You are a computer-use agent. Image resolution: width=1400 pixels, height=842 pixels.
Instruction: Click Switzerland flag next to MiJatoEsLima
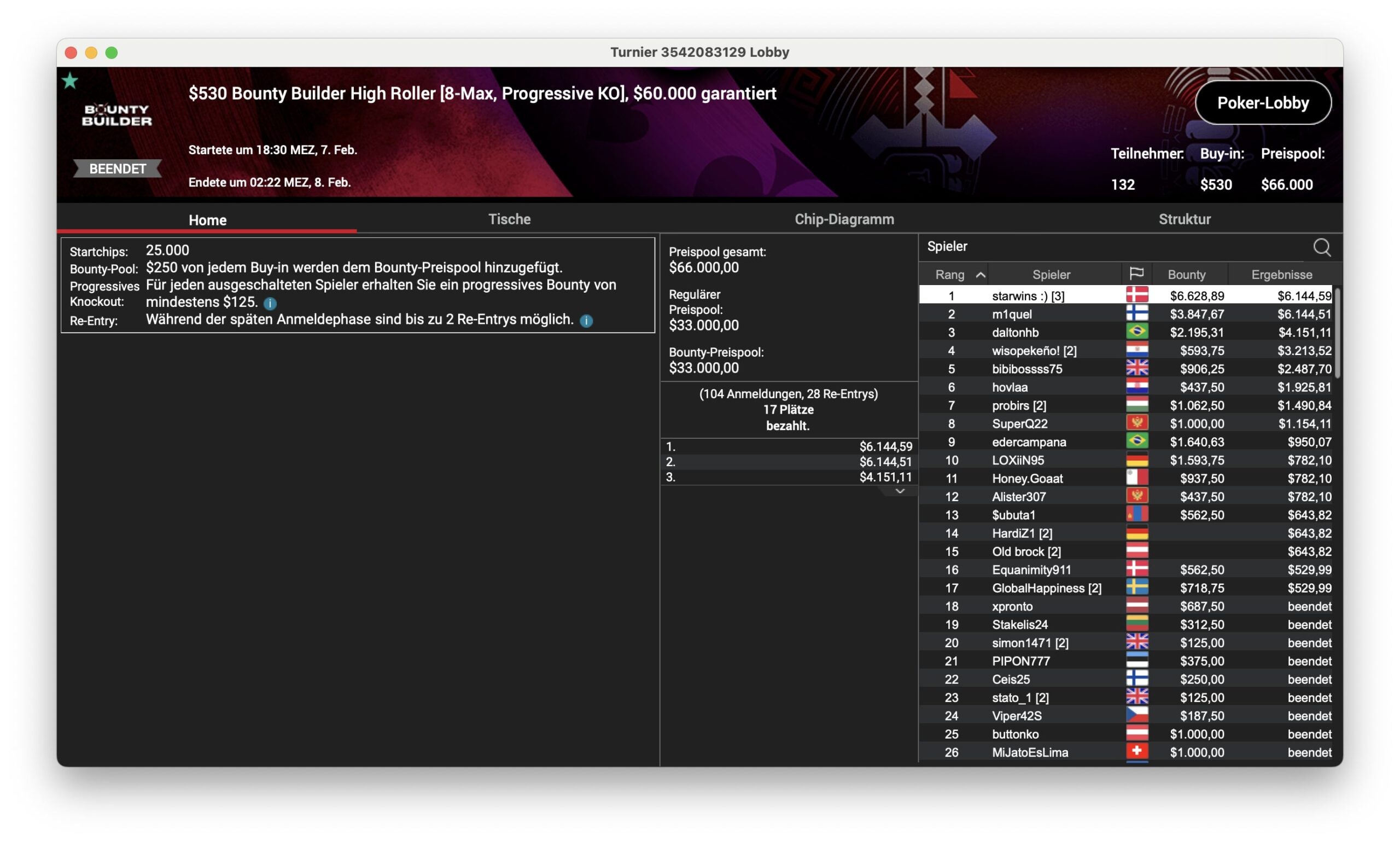pos(1136,752)
